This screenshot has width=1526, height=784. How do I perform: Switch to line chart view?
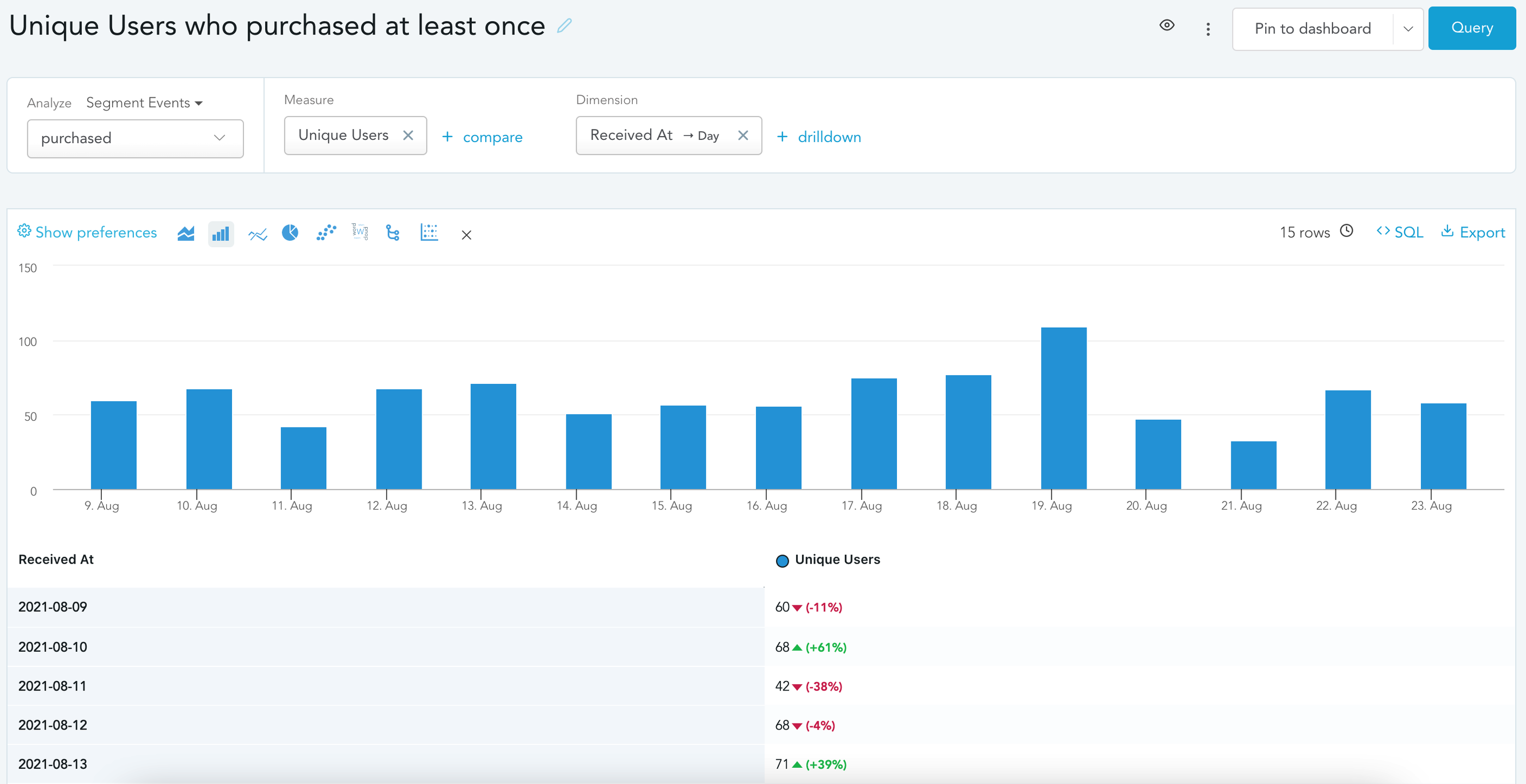257,235
